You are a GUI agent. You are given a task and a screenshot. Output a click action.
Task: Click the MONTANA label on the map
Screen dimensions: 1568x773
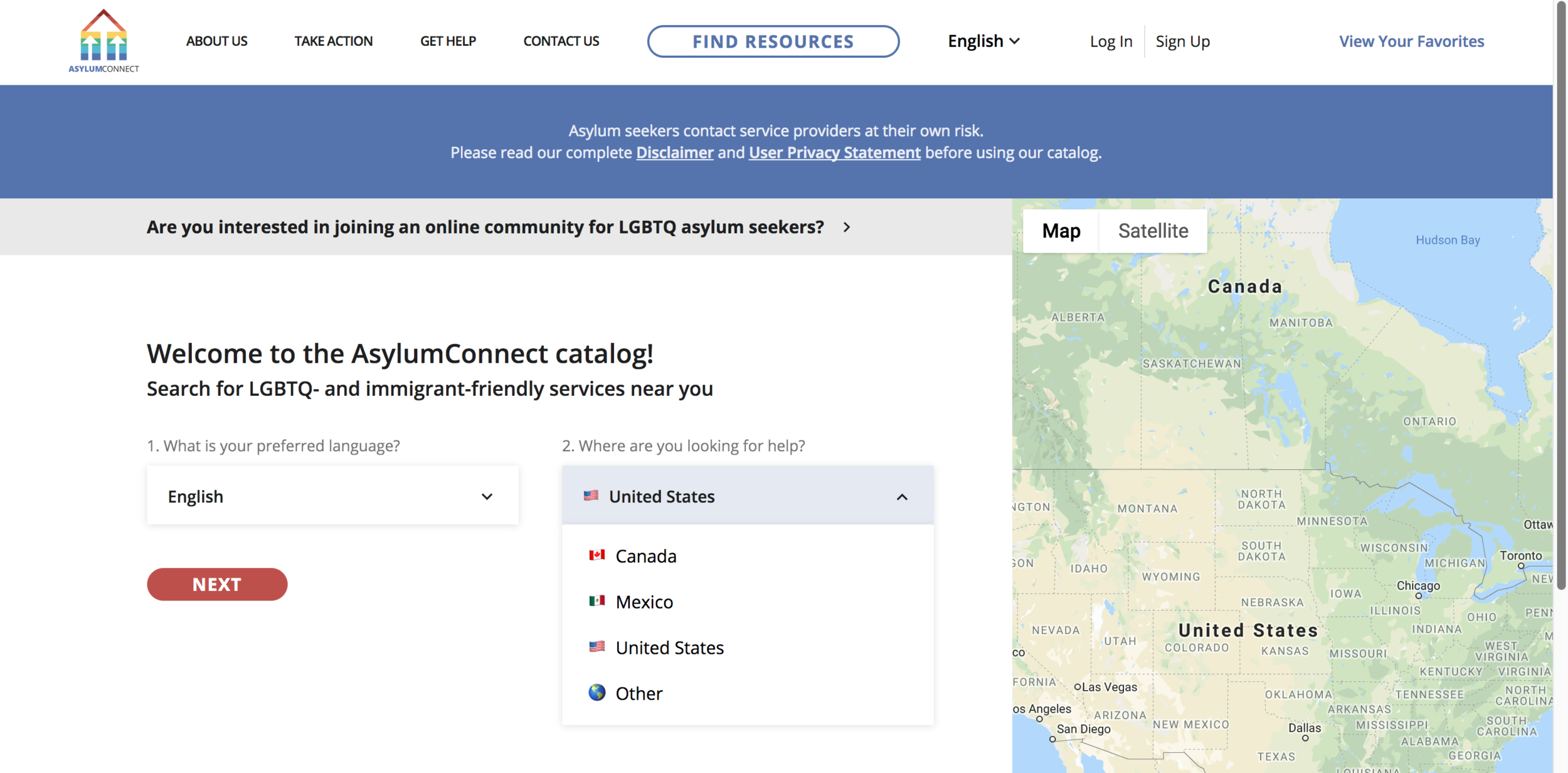(x=1147, y=509)
